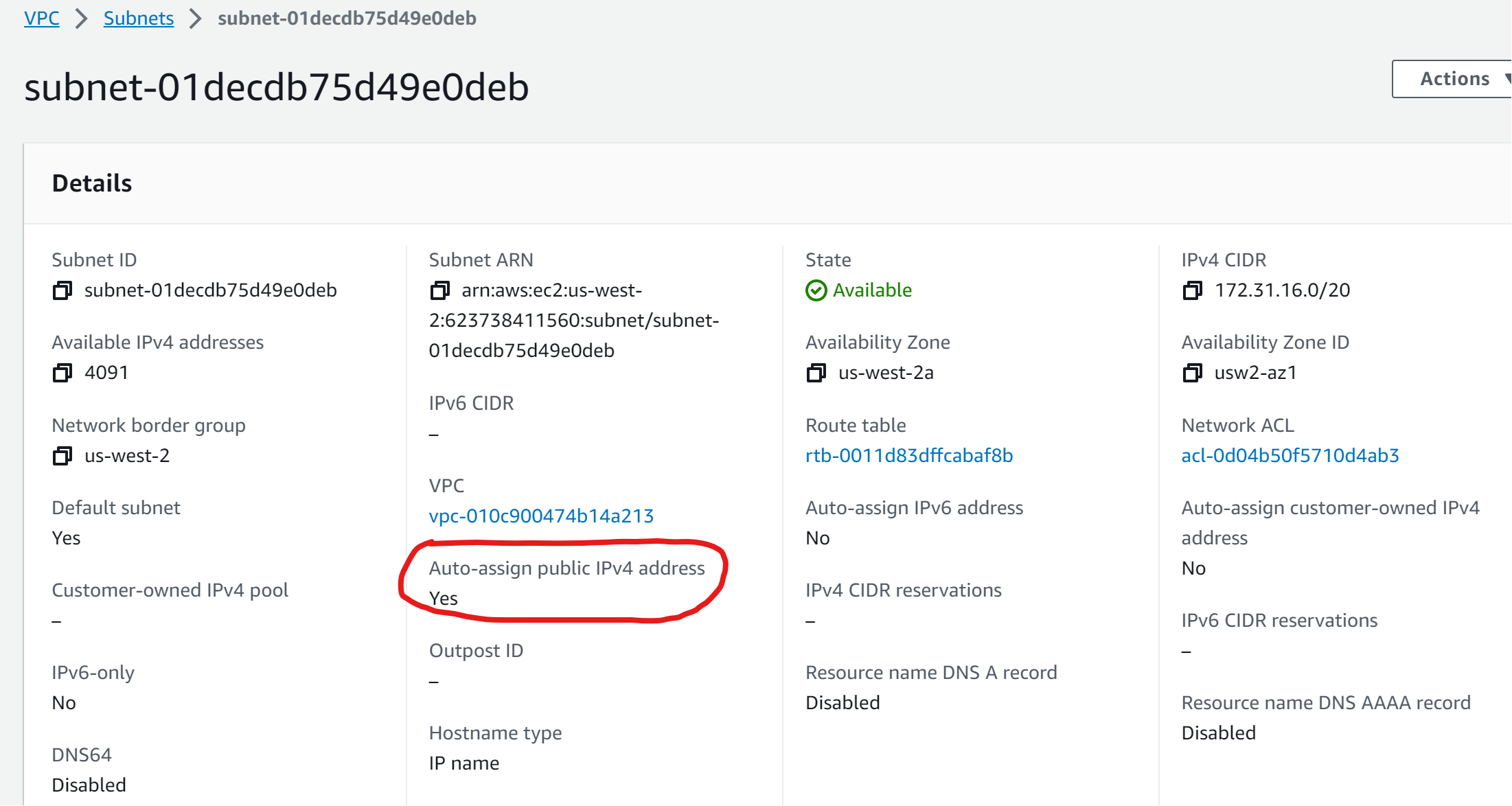Copy the Availability Zone ID usw2-az1

pos(1192,373)
